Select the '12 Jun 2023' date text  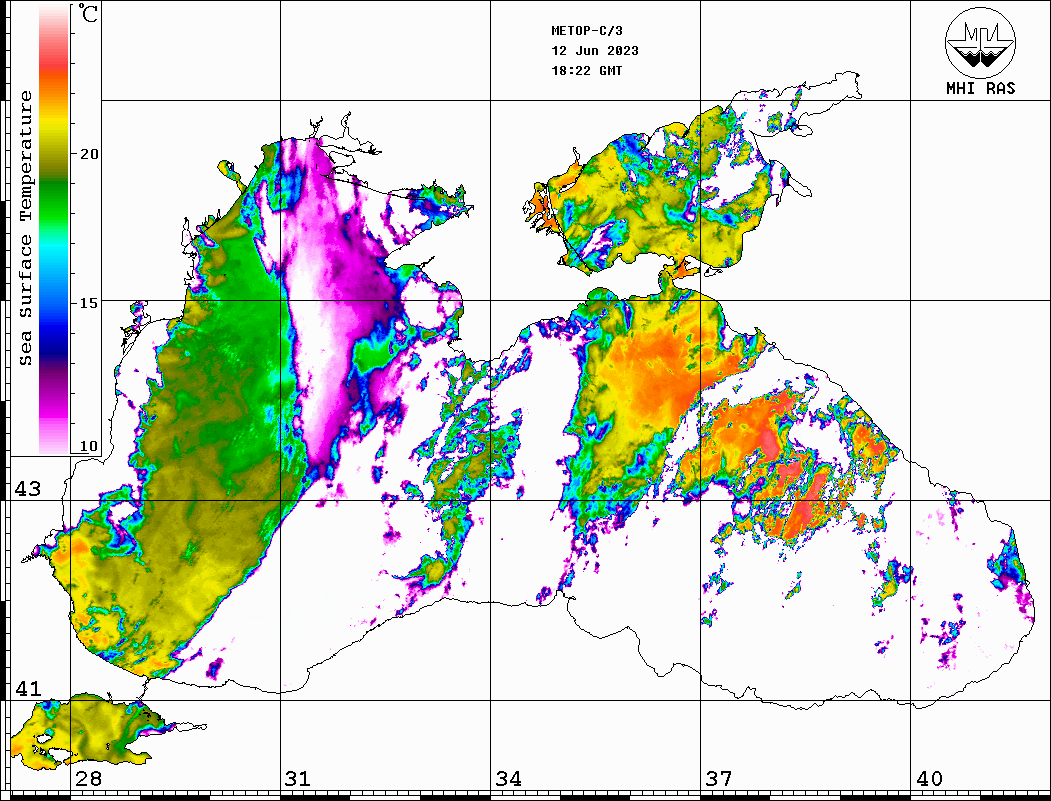(x=595, y=51)
